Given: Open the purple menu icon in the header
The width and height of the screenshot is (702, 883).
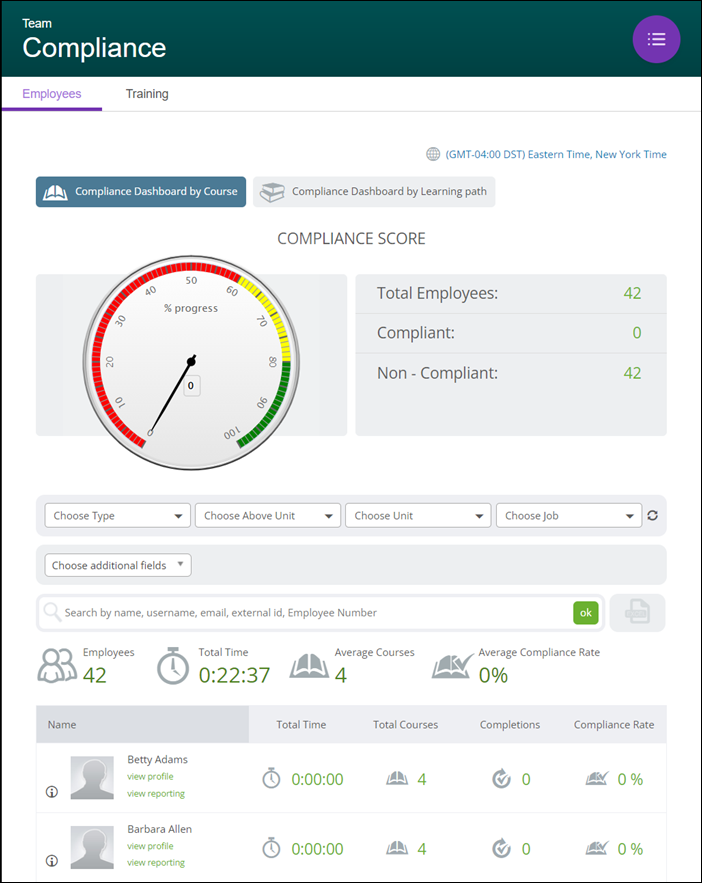Looking at the screenshot, I should point(656,39).
